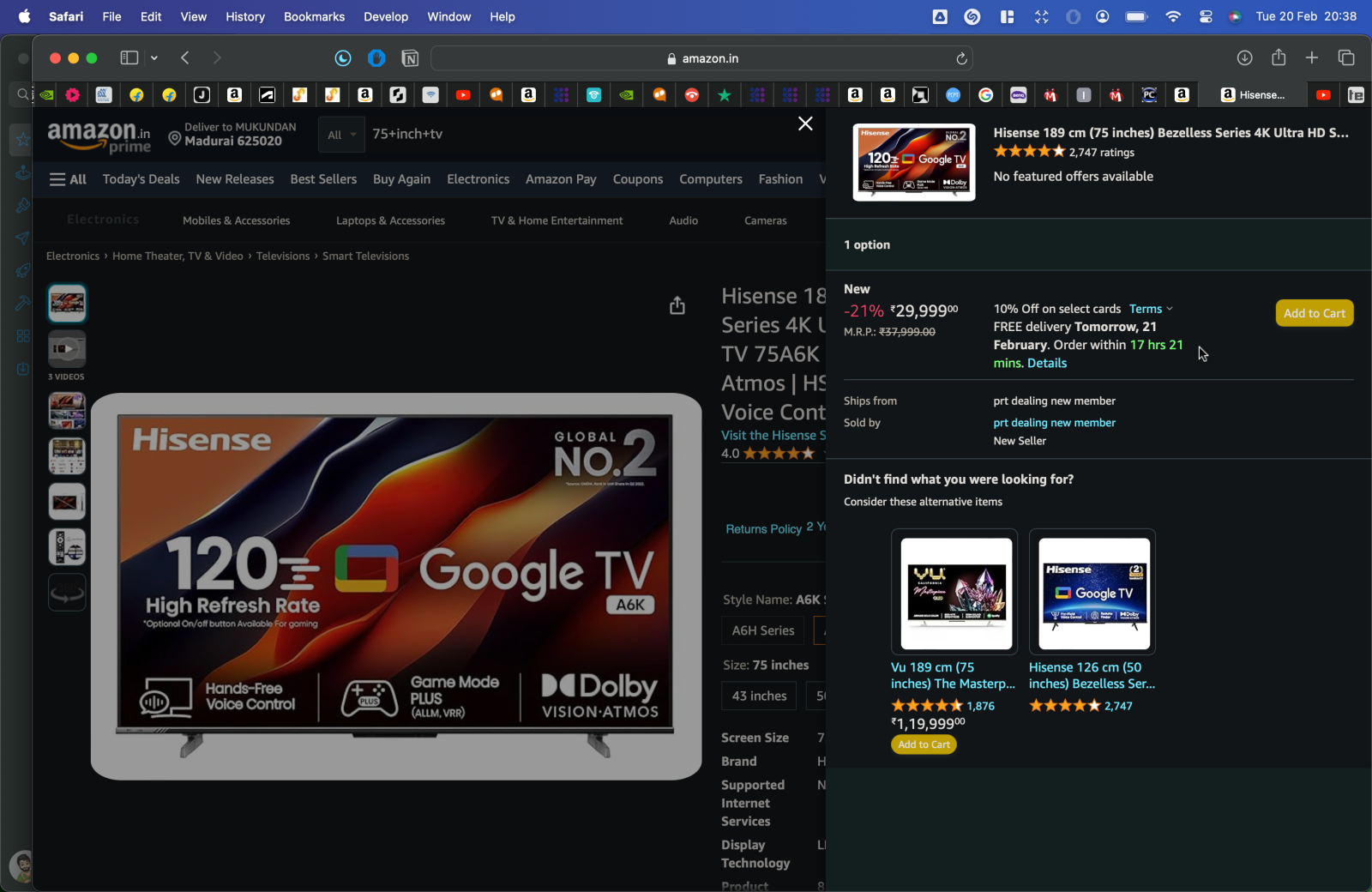The height and width of the screenshot is (892, 1372).
Task: Visit the Hisense Store link
Action: tap(773, 436)
